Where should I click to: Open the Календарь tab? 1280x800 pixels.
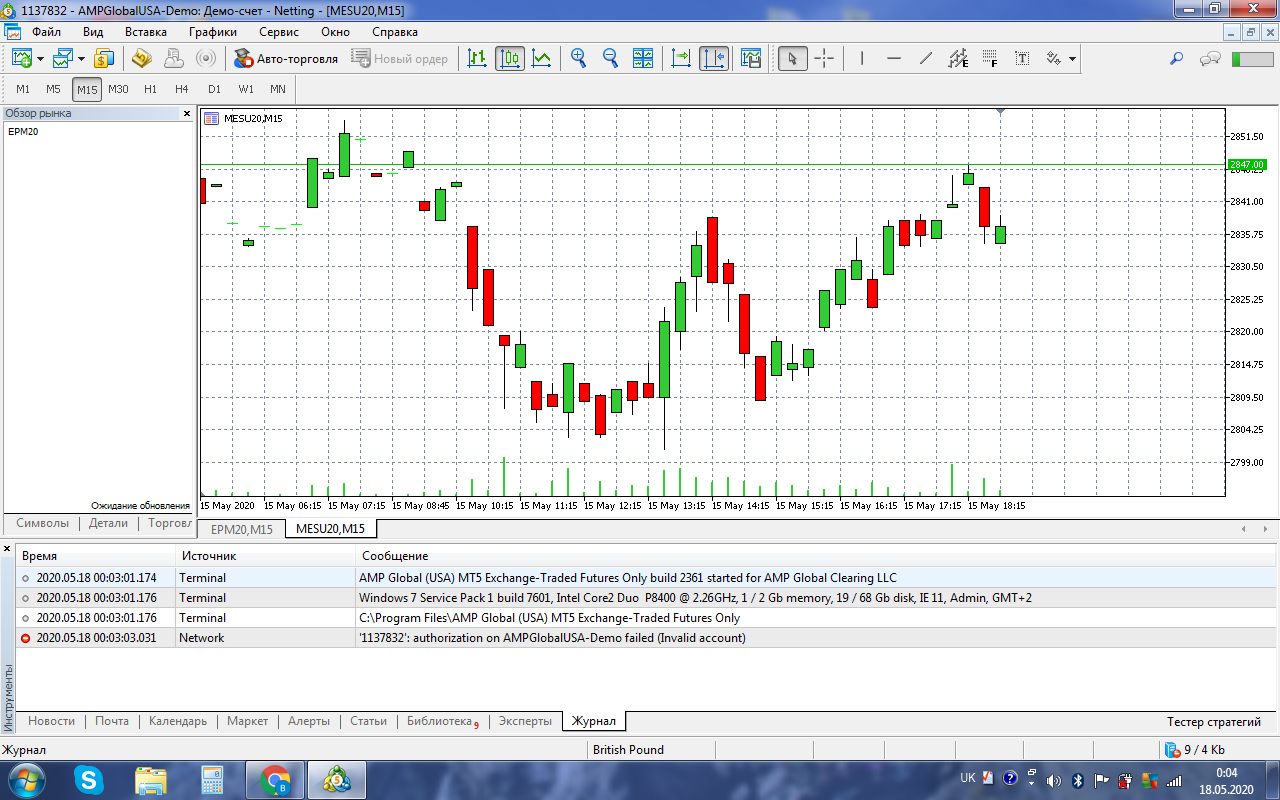click(x=178, y=721)
